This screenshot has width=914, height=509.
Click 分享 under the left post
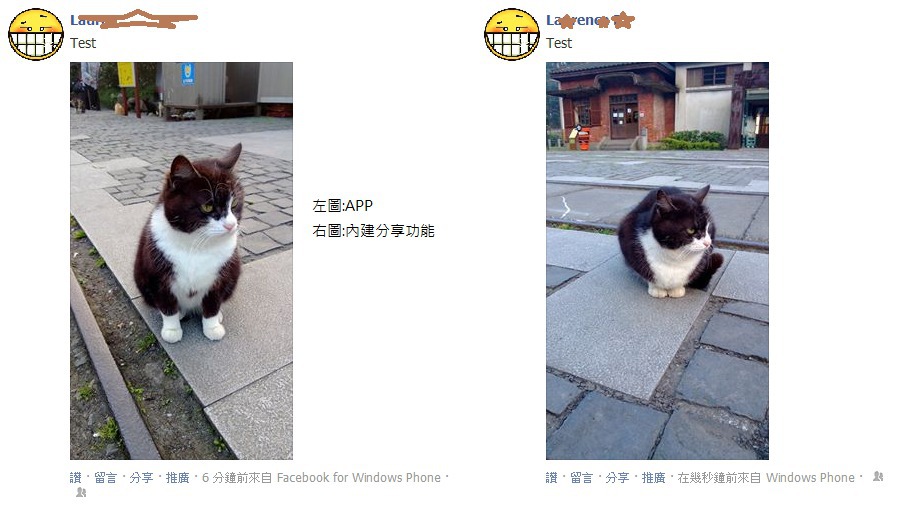coord(141,478)
